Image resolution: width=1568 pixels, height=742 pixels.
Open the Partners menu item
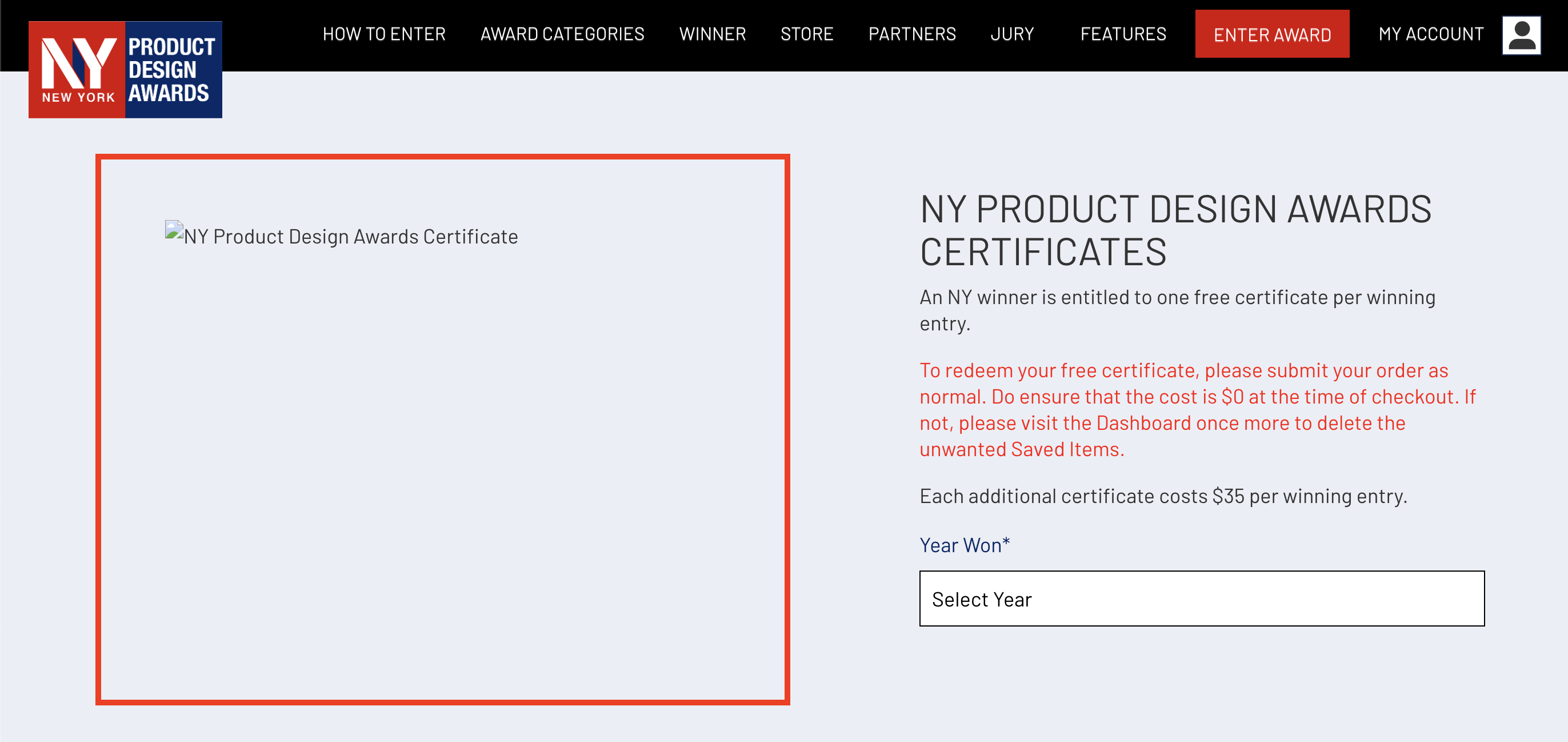(x=912, y=34)
